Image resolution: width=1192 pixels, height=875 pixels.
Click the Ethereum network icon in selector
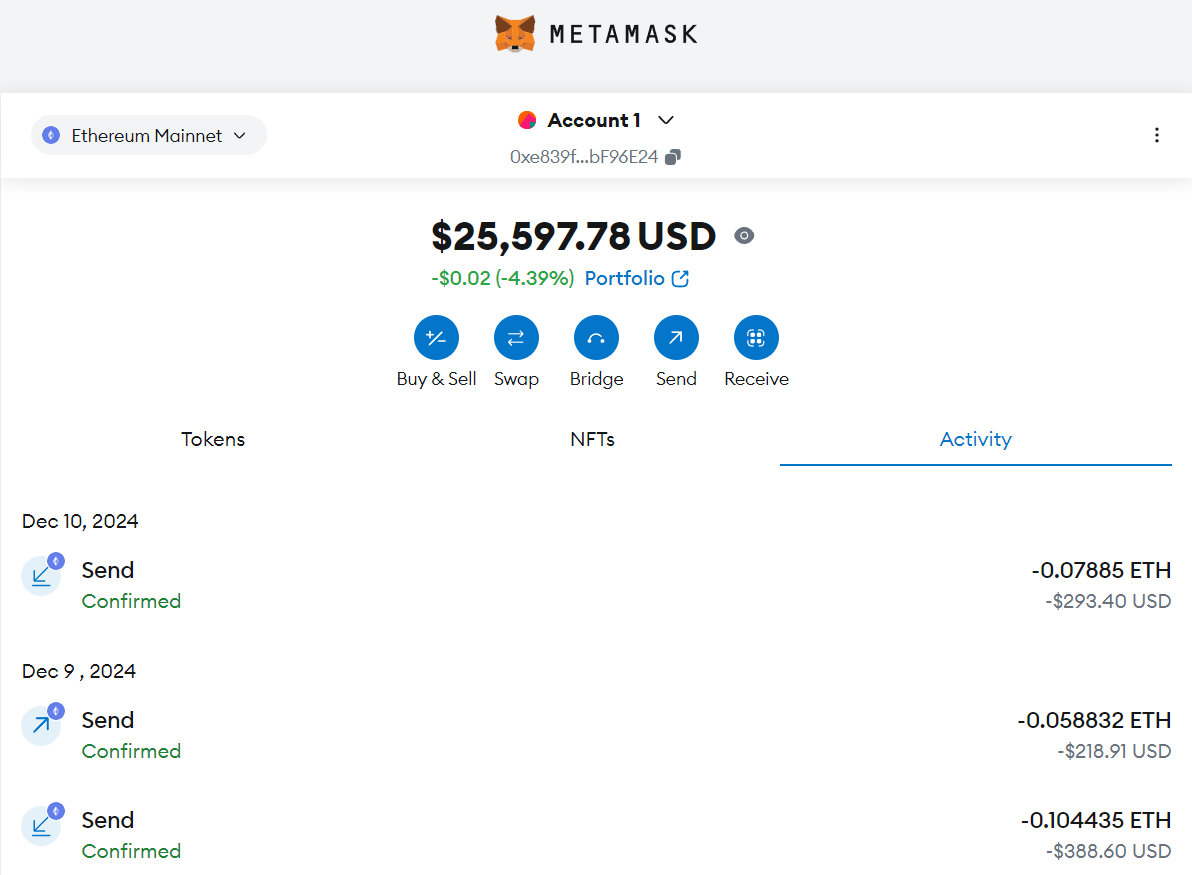click(51, 135)
